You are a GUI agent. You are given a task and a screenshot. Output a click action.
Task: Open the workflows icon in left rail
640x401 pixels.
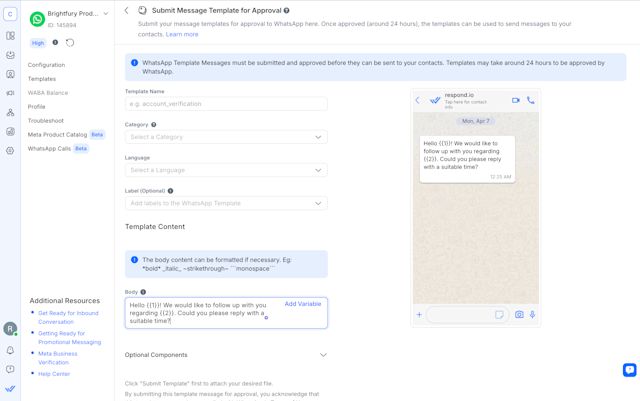click(11, 112)
